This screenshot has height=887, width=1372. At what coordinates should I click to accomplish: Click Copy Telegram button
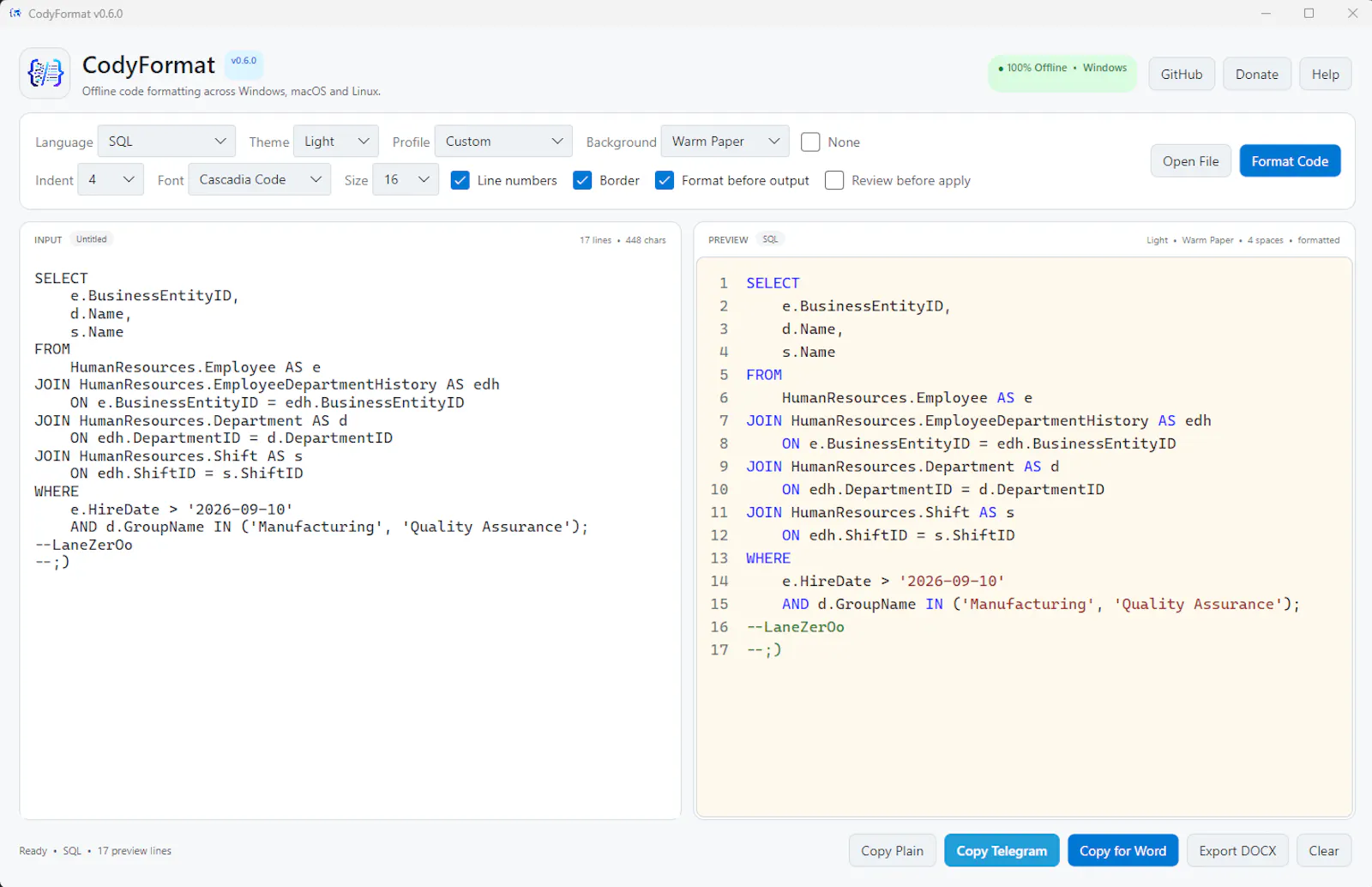[1002, 850]
